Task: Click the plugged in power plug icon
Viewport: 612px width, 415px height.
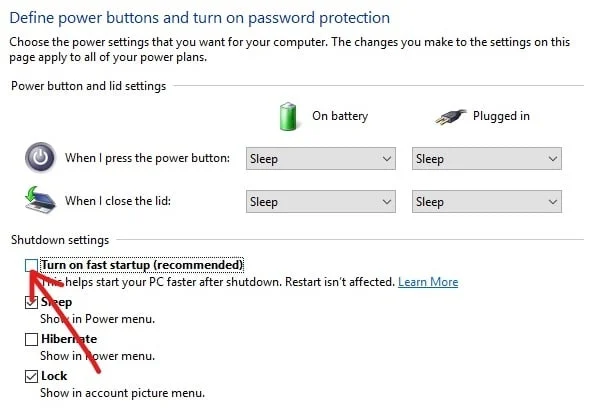Action: coord(450,116)
